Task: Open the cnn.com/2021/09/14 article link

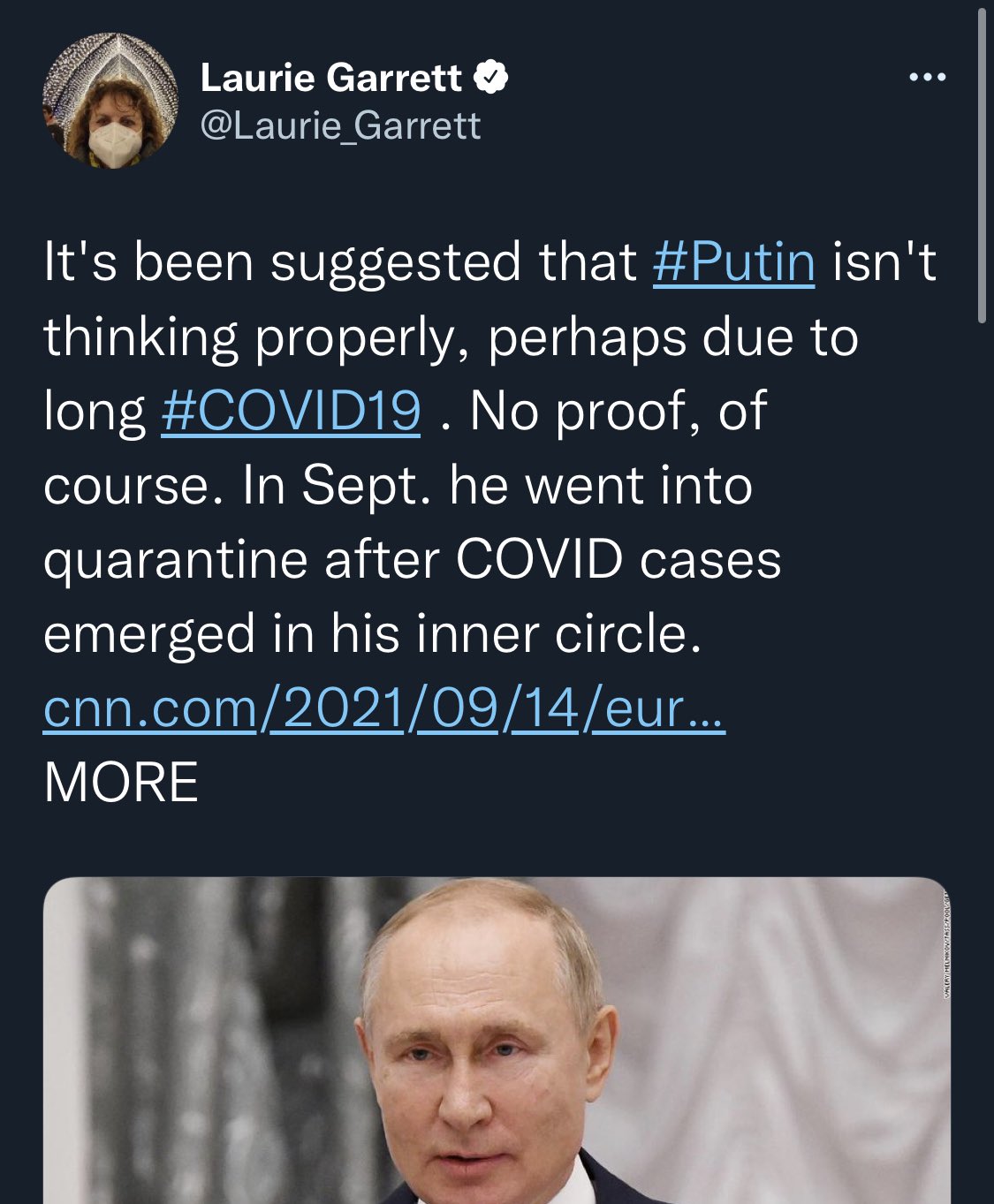Action: point(383,708)
